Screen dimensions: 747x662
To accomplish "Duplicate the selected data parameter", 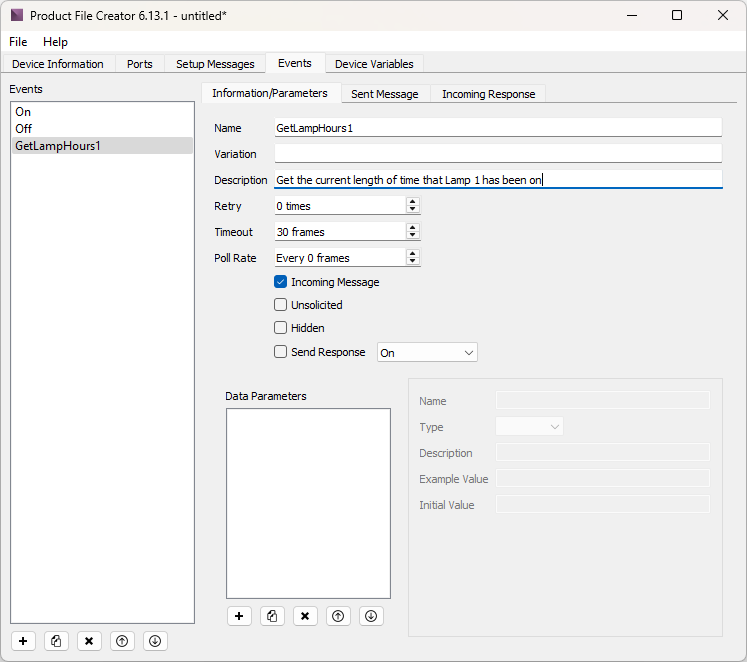I will point(272,616).
